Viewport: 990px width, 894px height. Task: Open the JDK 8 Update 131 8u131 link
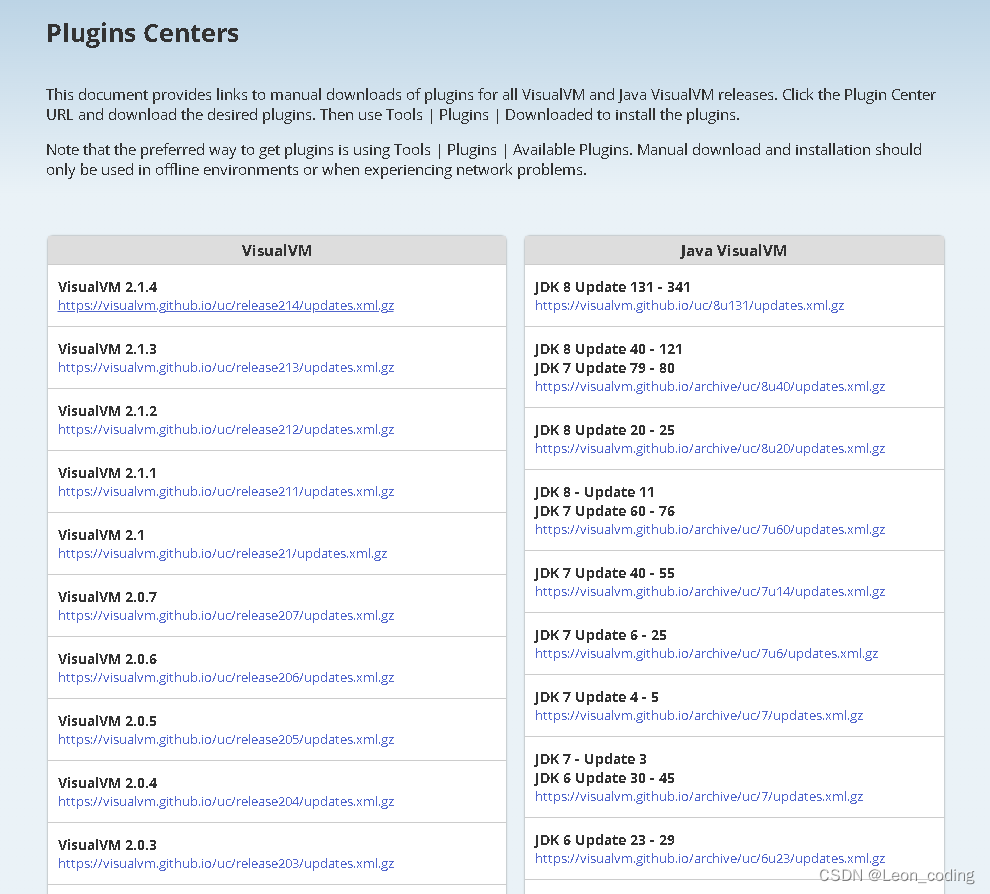[x=689, y=306]
